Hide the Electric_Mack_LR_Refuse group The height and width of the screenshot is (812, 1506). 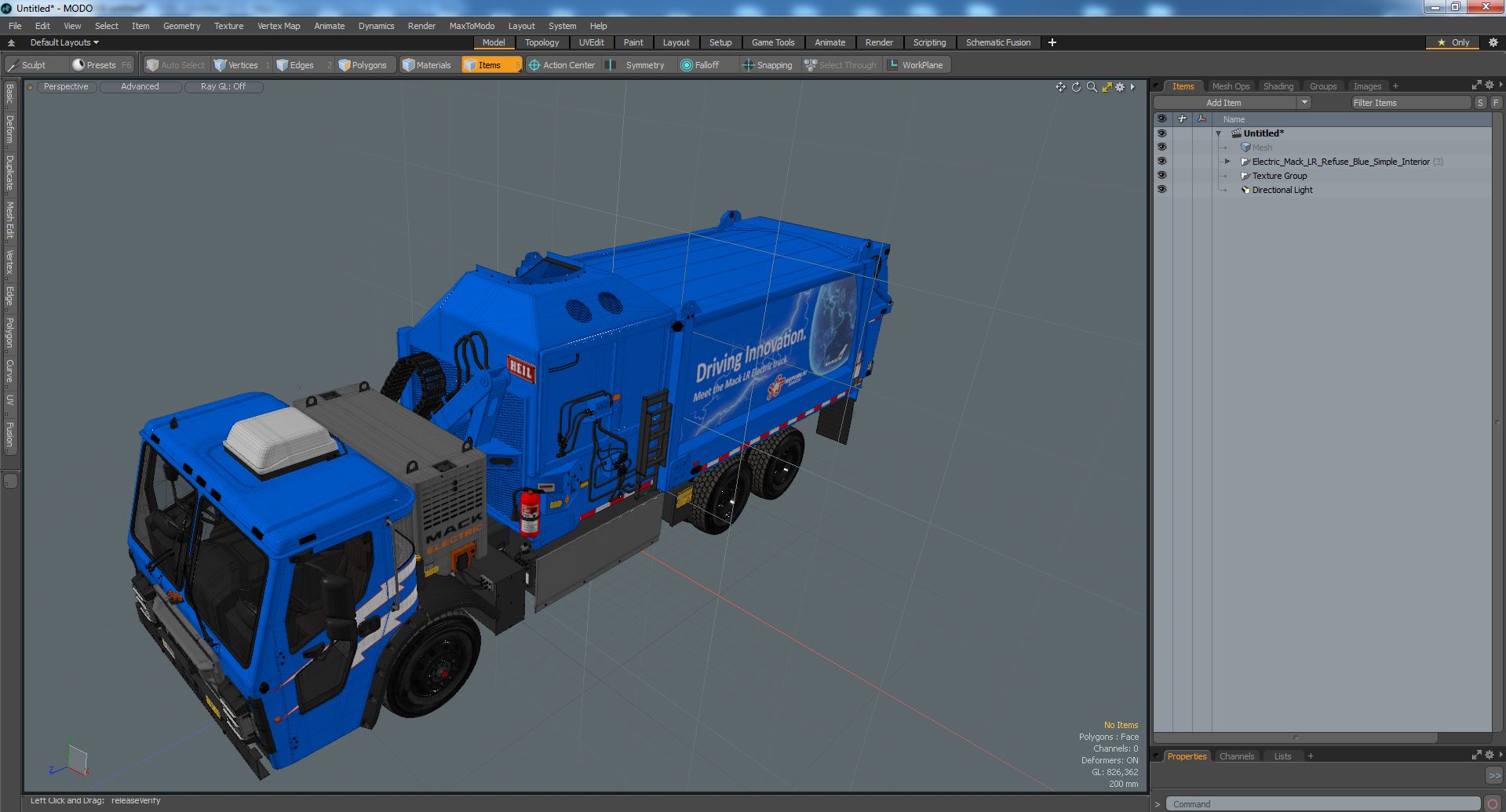[x=1161, y=162]
